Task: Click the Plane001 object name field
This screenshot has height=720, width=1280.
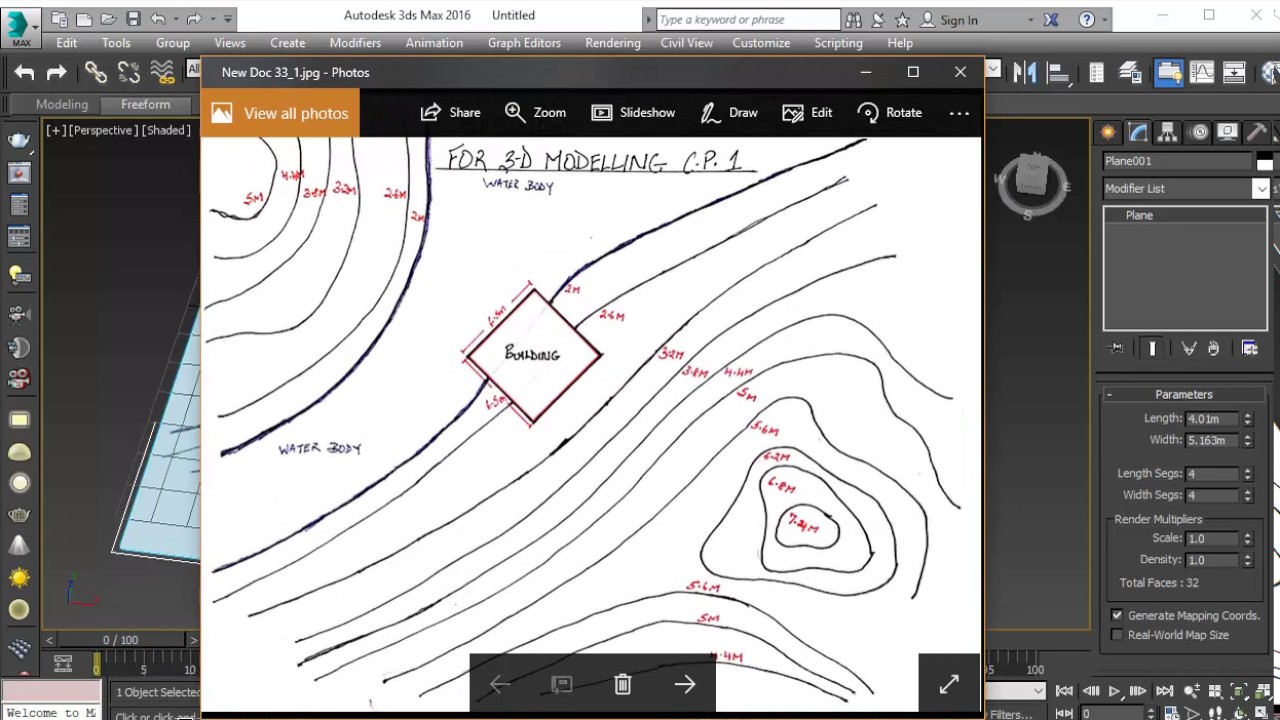Action: point(1177,161)
